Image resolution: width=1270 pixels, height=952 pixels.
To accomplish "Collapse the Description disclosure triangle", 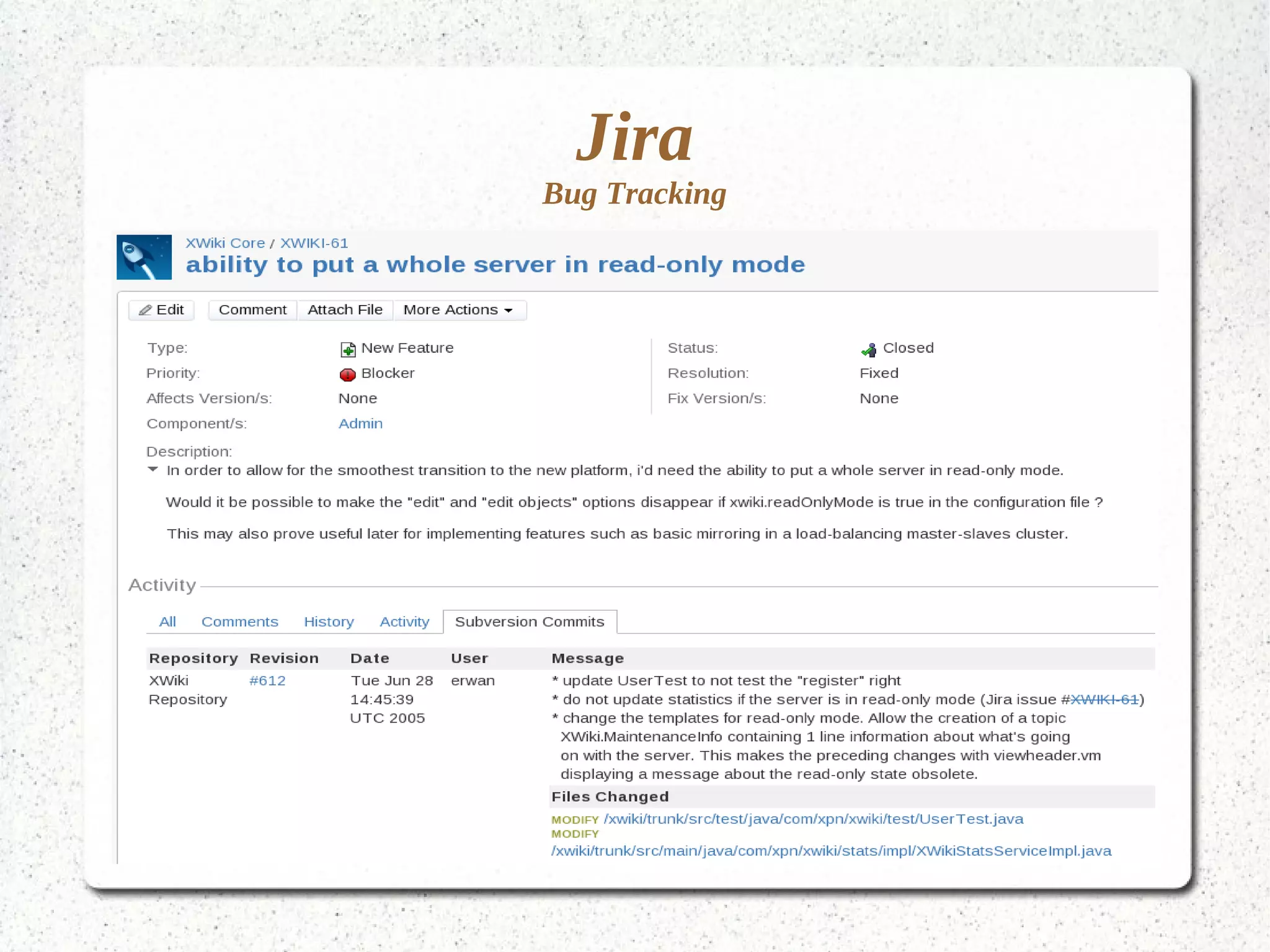I will [153, 469].
